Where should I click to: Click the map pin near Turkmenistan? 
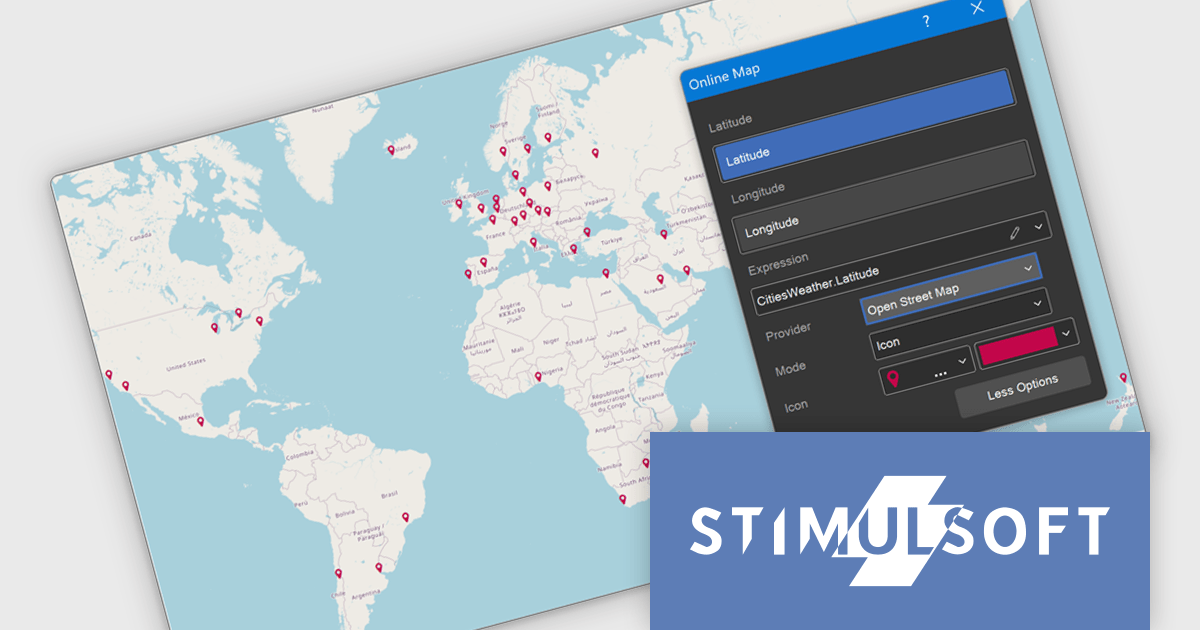(x=663, y=235)
